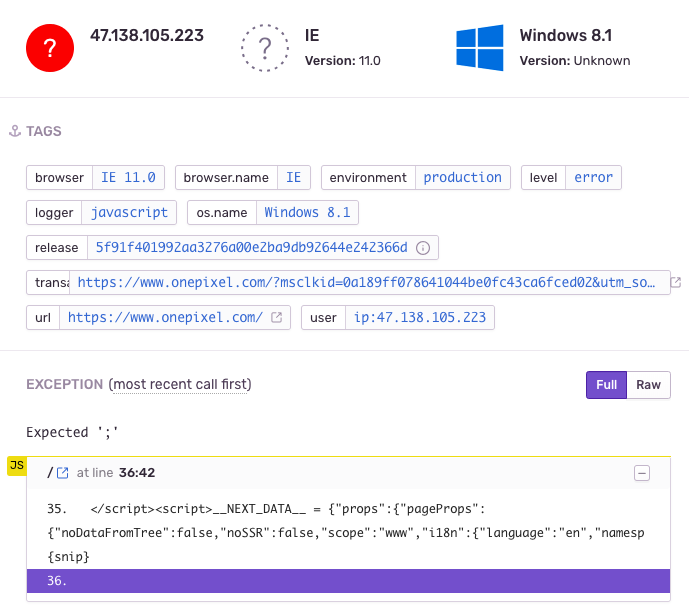Filter by level value error
The height and width of the screenshot is (609, 689).
[x=593, y=178]
